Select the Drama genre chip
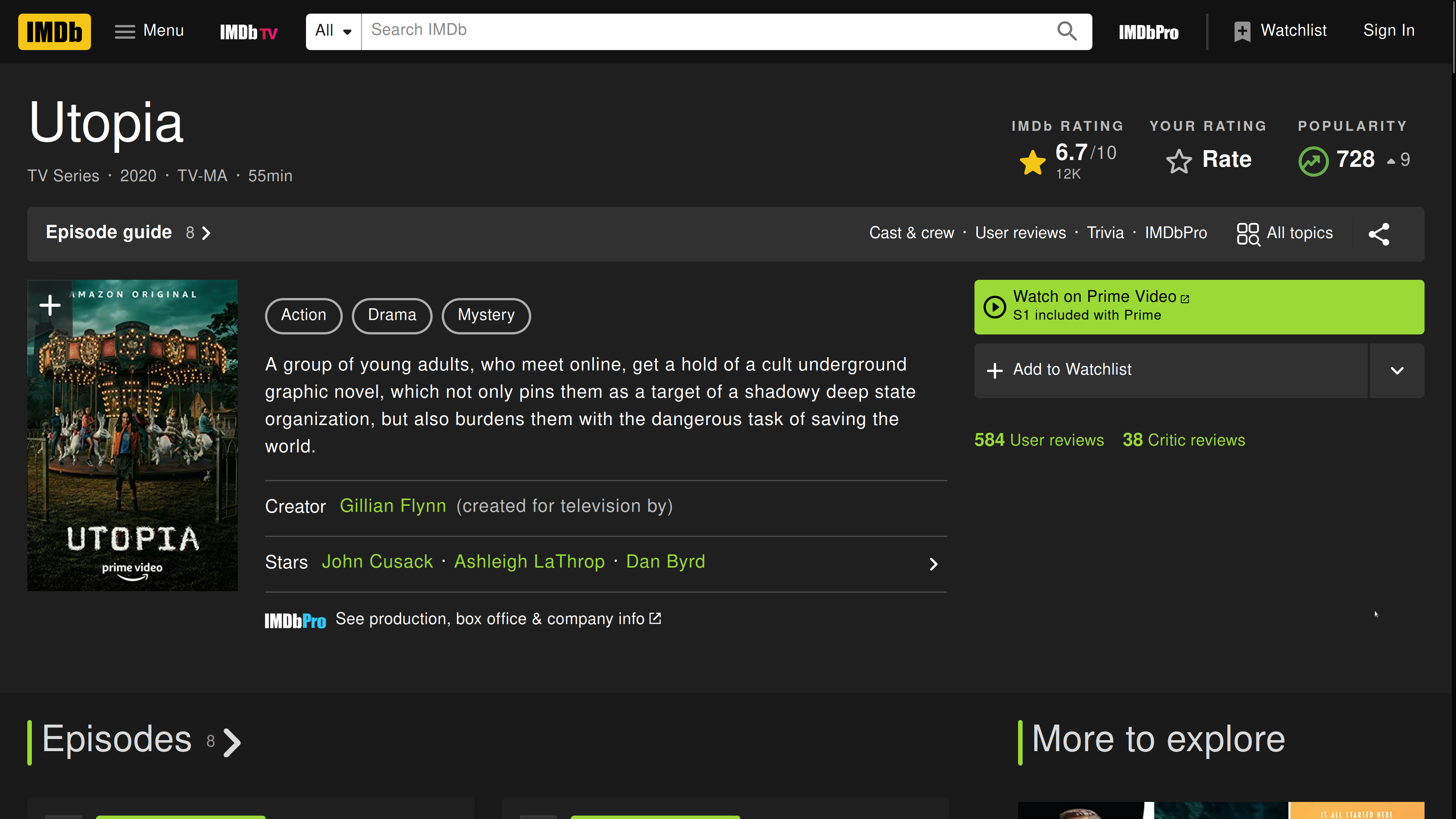This screenshot has height=819, width=1456. pyautogui.click(x=392, y=315)
